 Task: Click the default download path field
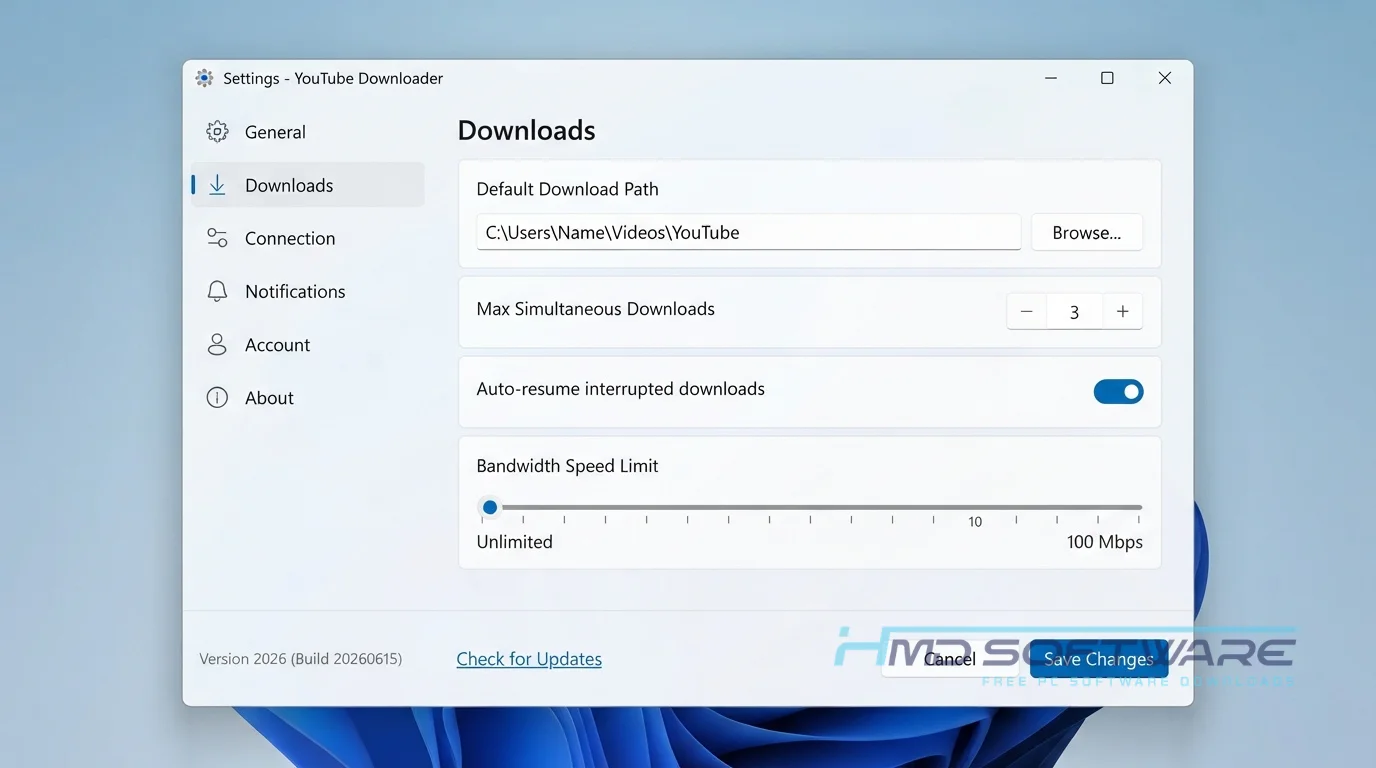coord(748,232)
